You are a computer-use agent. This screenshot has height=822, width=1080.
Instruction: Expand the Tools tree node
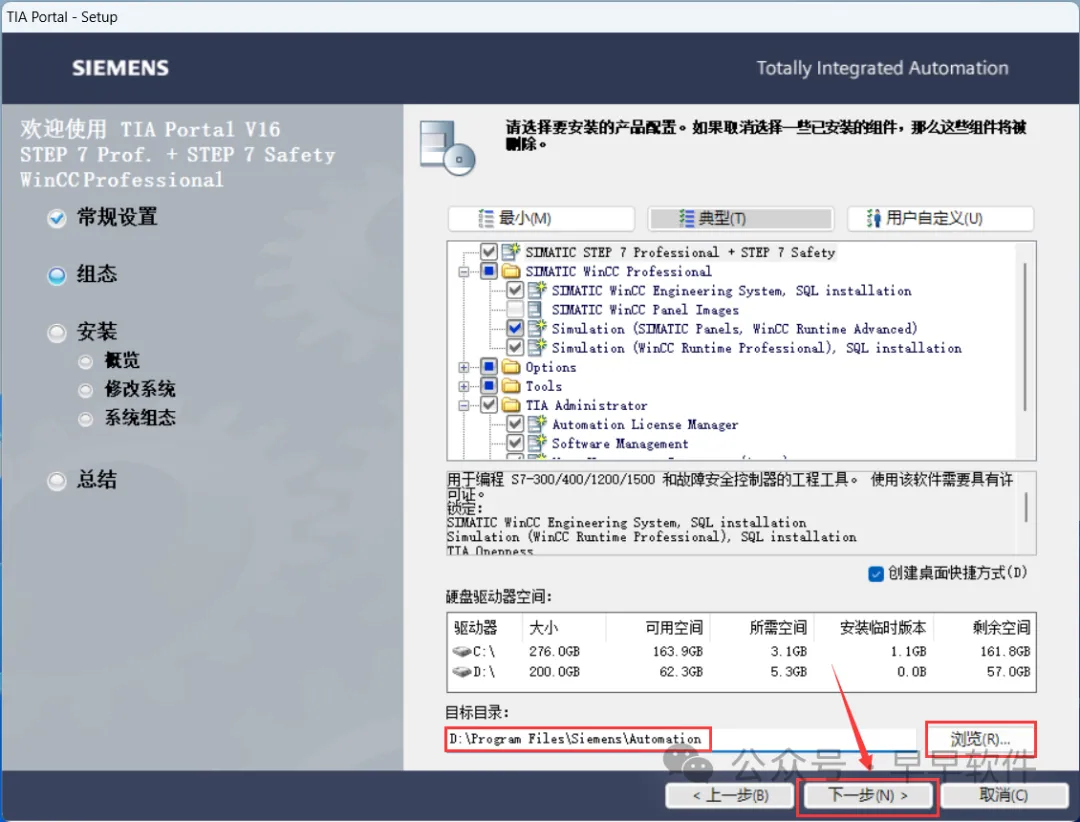point(464,387)
